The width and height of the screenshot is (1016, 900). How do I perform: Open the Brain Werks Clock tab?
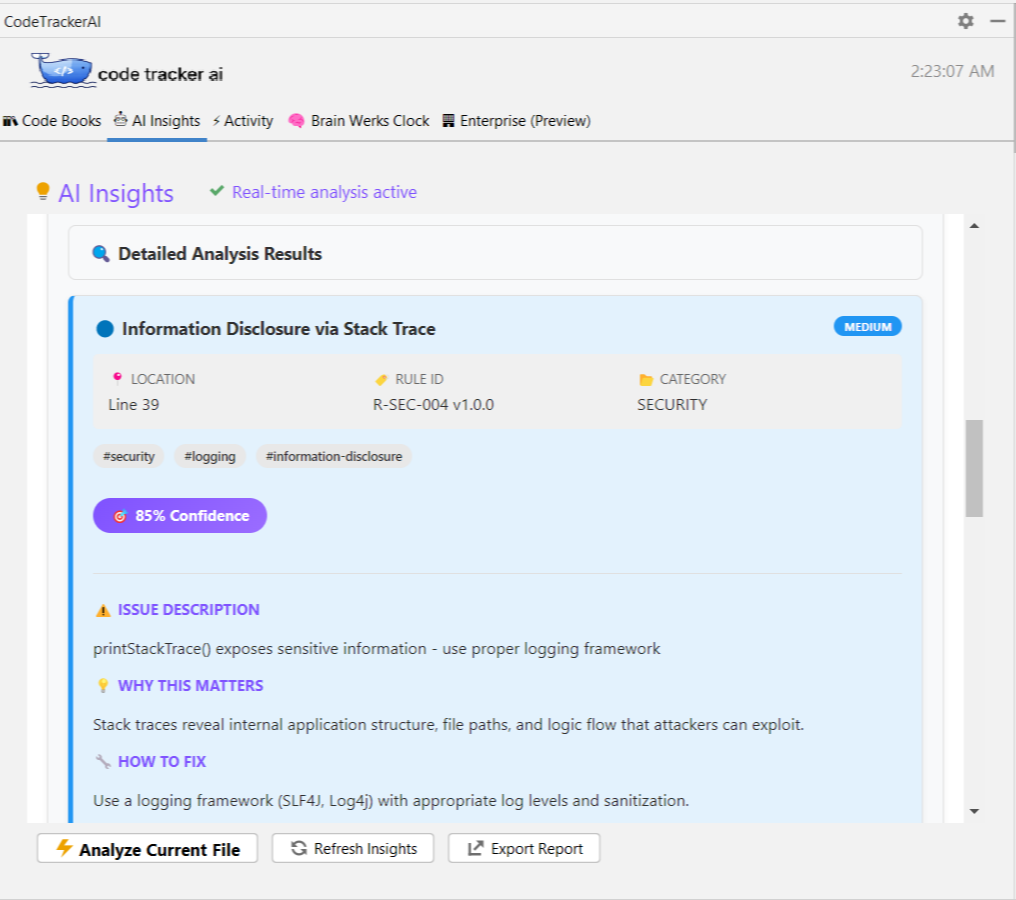tap(359, 120)
